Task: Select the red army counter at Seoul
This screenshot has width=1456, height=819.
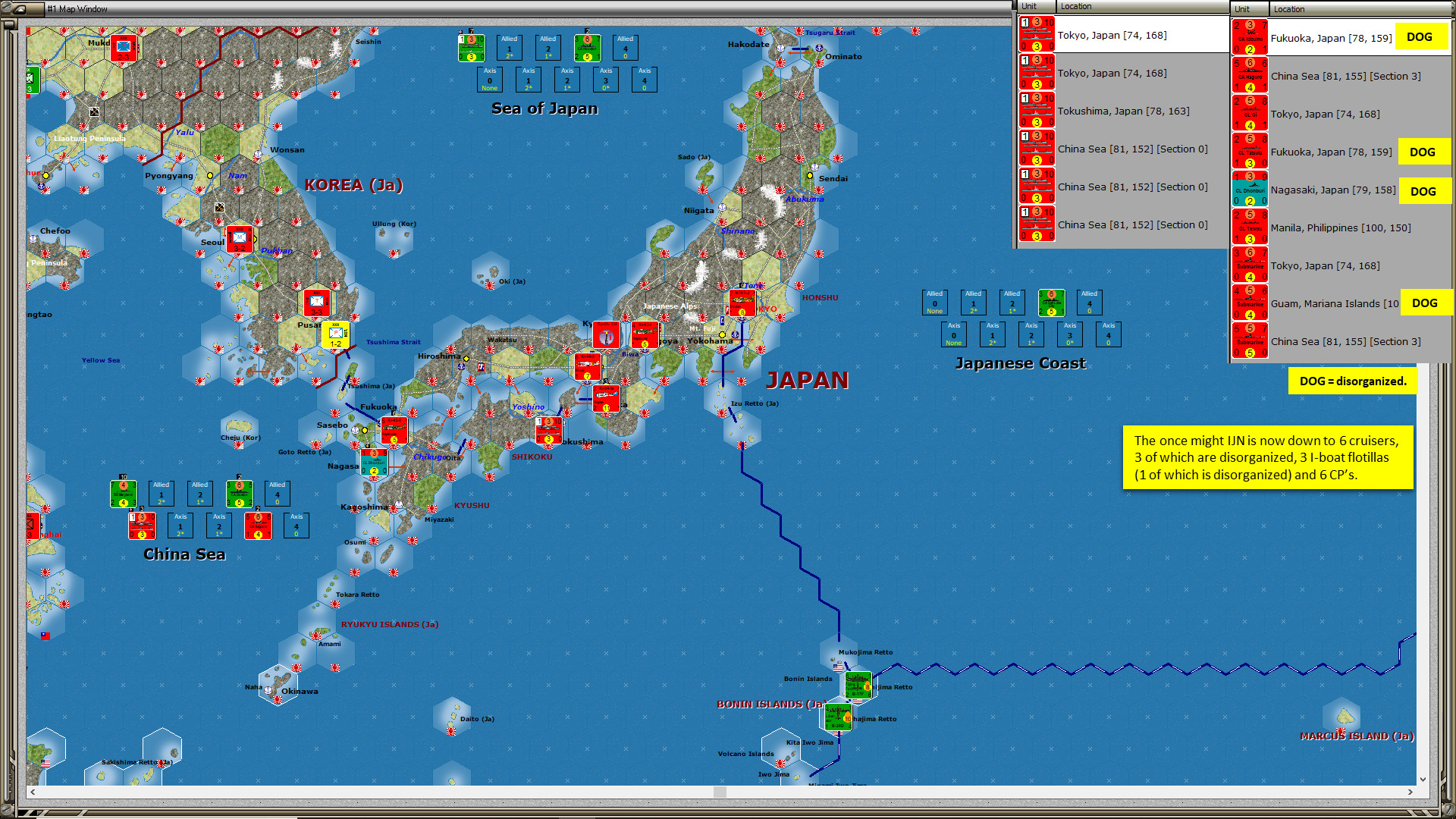Action: pos(240,240)
